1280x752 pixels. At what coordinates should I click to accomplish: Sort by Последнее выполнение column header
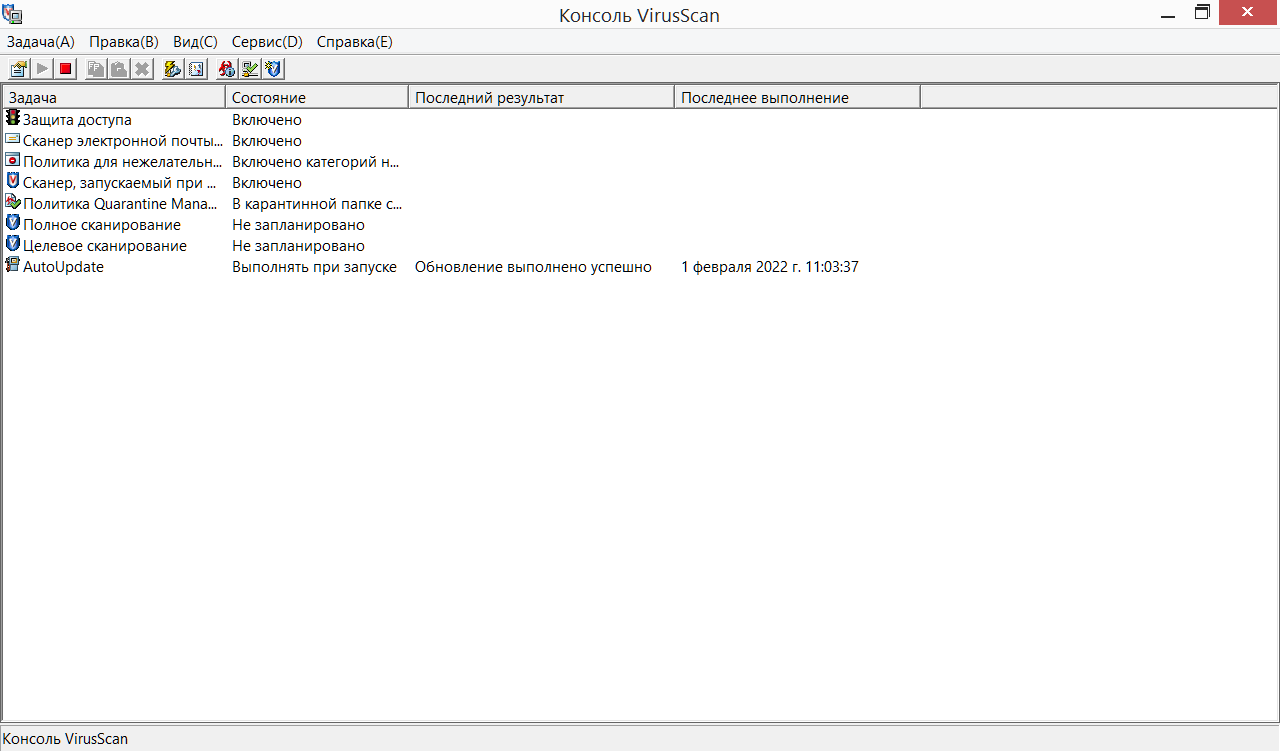click(797, 97)
